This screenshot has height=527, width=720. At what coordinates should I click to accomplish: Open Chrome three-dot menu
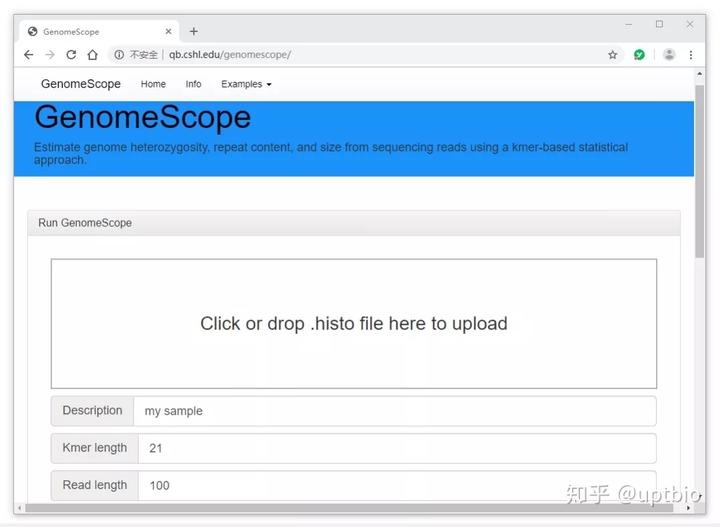691,55
